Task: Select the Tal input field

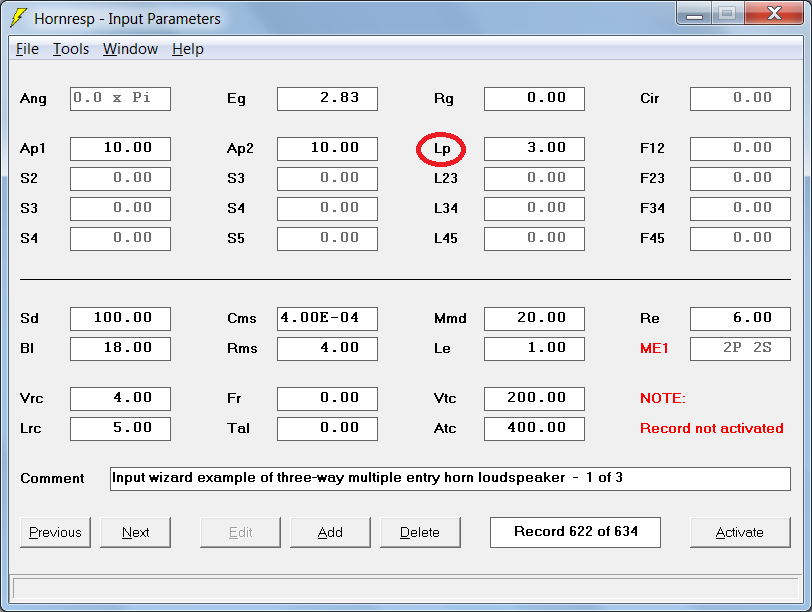Action: point(327,429)
